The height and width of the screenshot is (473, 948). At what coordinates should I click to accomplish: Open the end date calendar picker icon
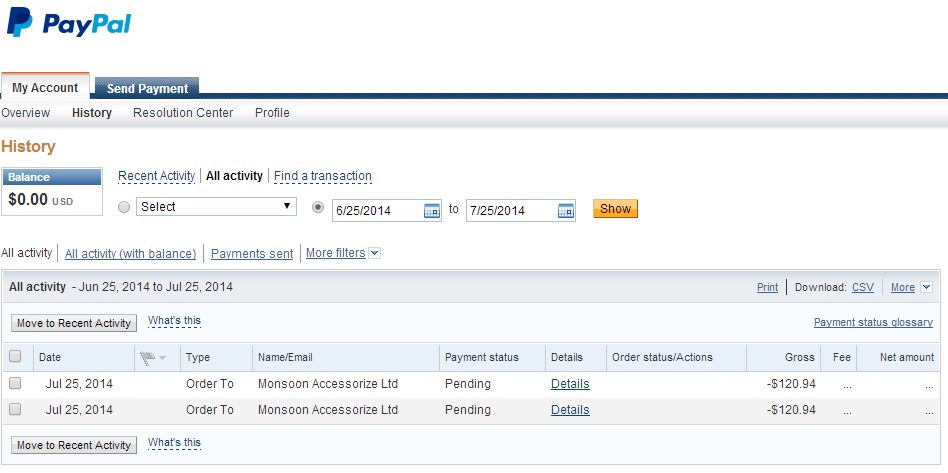point(565,210)
